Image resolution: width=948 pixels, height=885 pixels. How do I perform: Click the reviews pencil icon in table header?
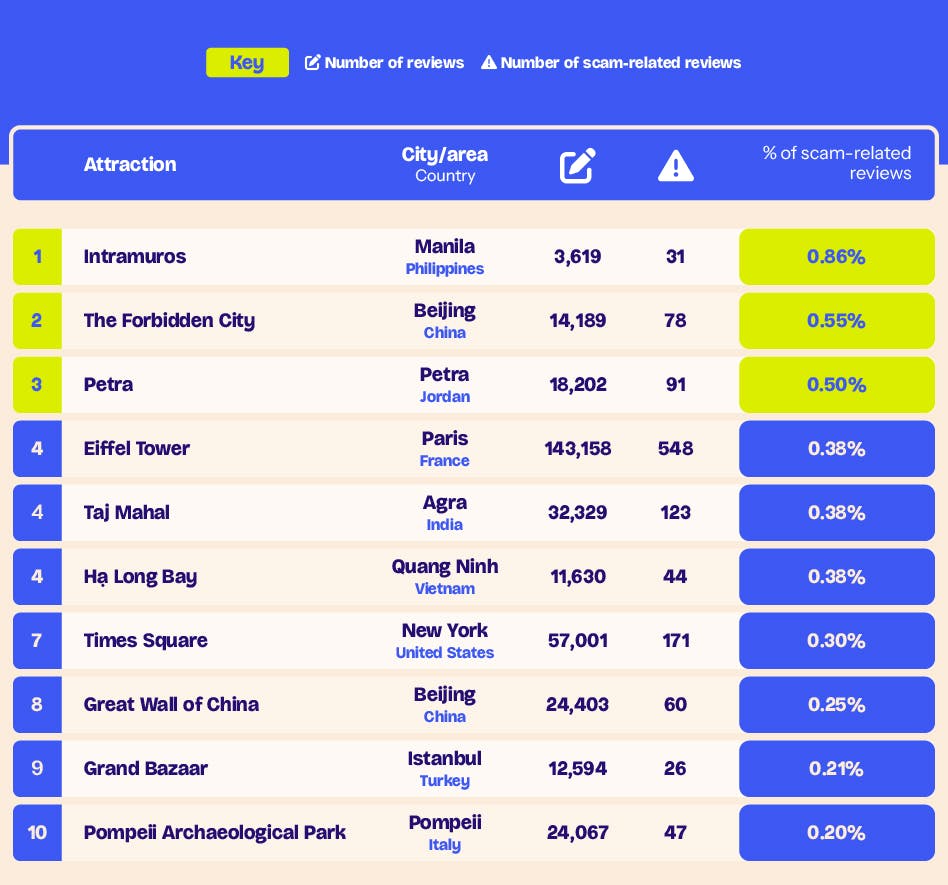pyautogui.click(x=577, y=165)
